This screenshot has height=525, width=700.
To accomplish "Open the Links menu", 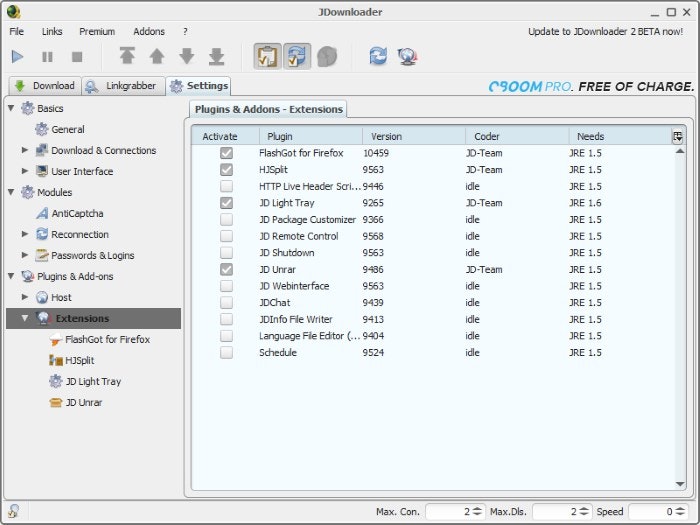I will click(x=52, y=32).
